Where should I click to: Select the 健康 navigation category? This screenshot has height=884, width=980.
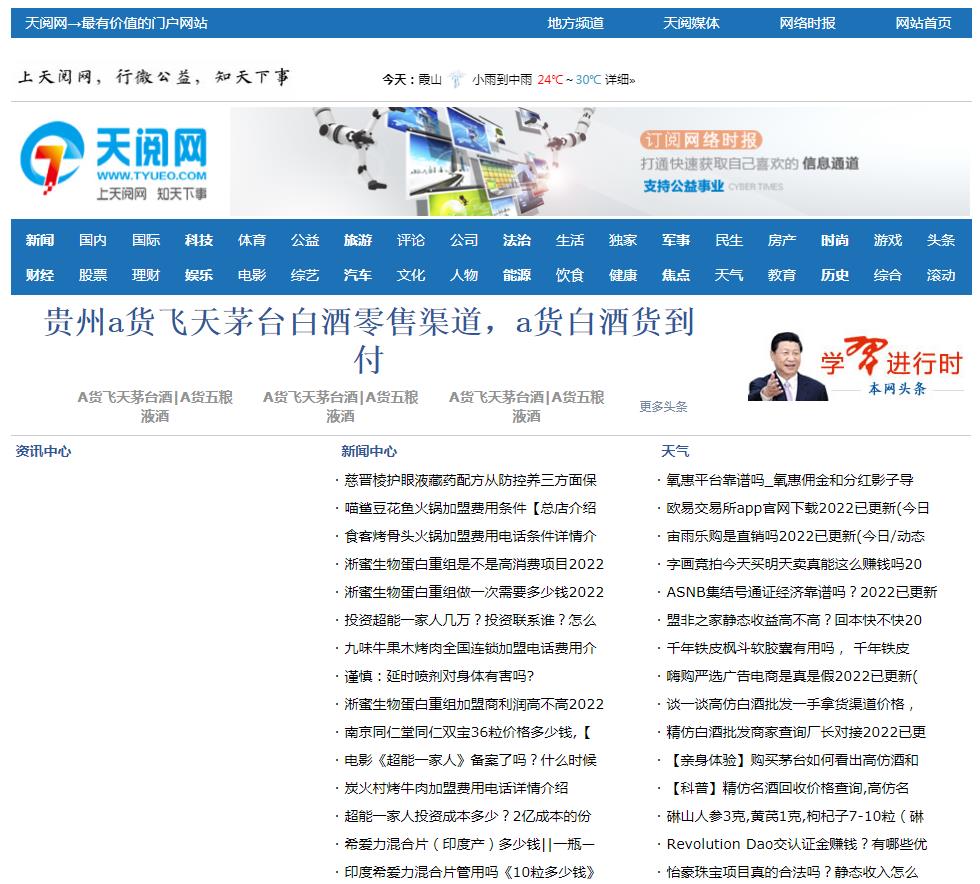point(623,275)
